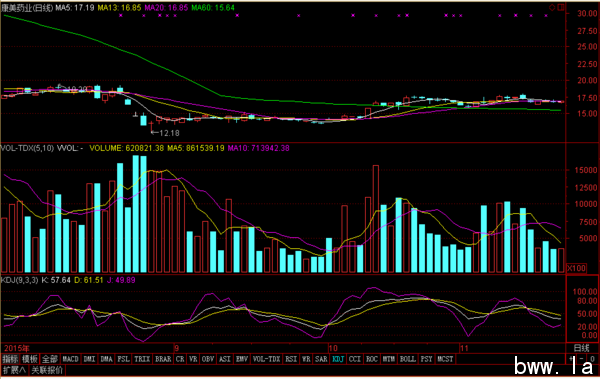Image resolution: width=600 pixels, height=379 pixels.
Task: Click the split-window square icon at top right
Action: (561, 7)
